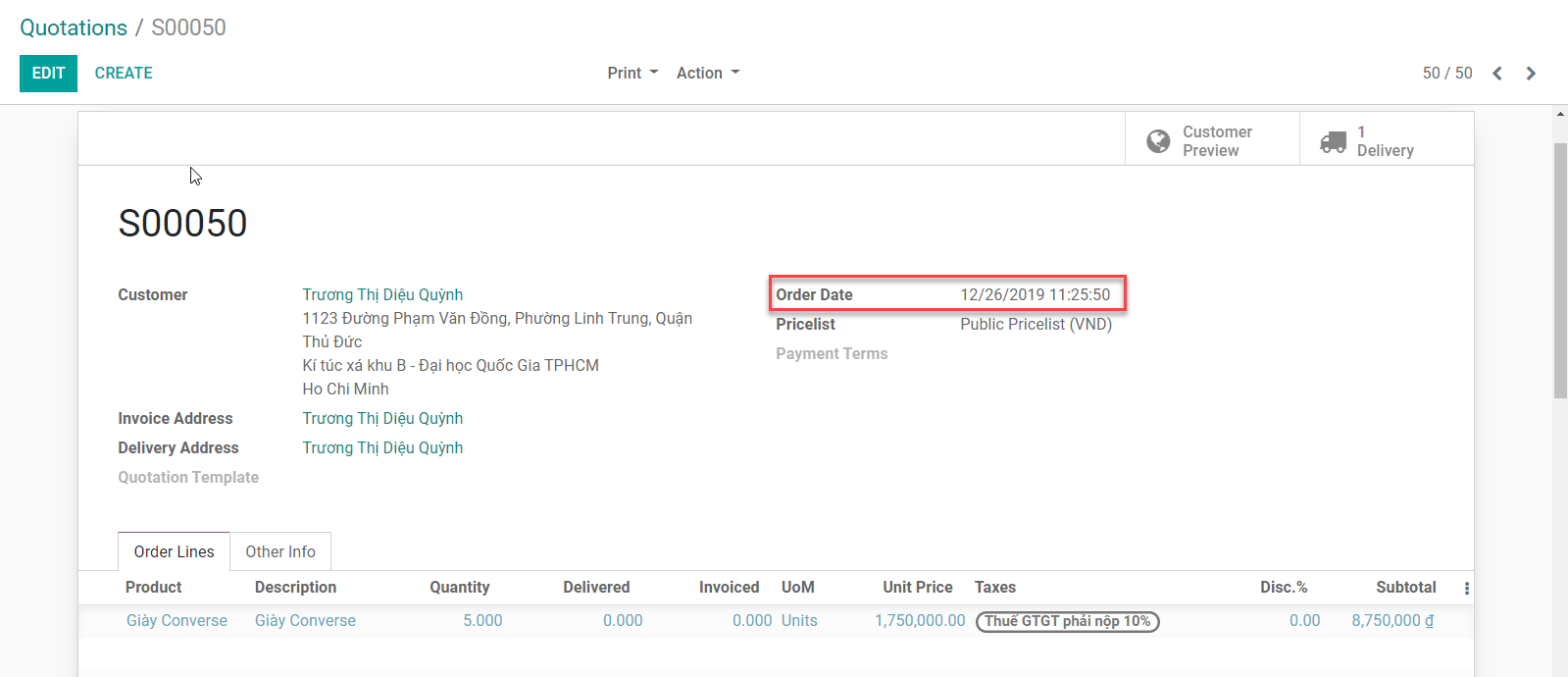Open the Invoice Address contact link
The width and height of the screenshot is (1568, 677).
pos(382,418)
